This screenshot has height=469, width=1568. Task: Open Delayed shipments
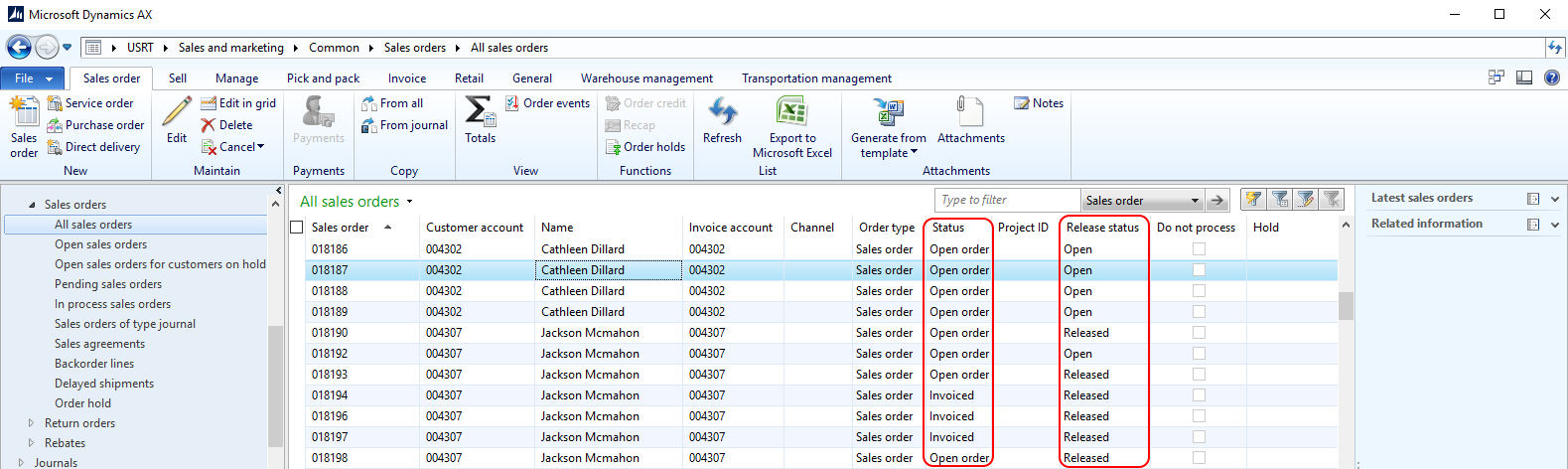[x=104, y=384]
